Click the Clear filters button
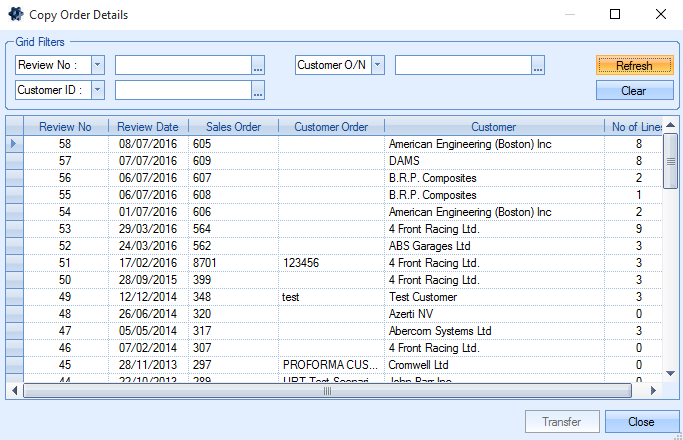683x440 pixels. [x=634, y=91]
